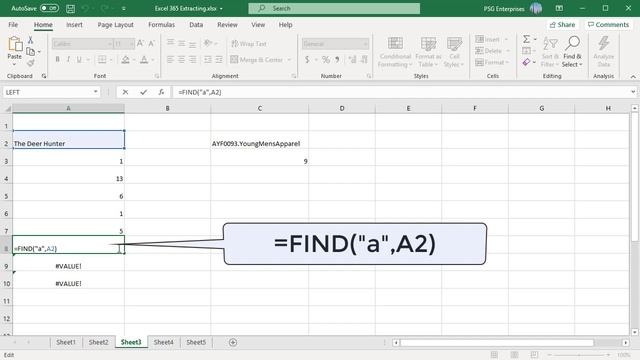Image resolution: width=640 pixels, height=360 pixels.
Task: Select column B header
Action: tap(167, 109)
